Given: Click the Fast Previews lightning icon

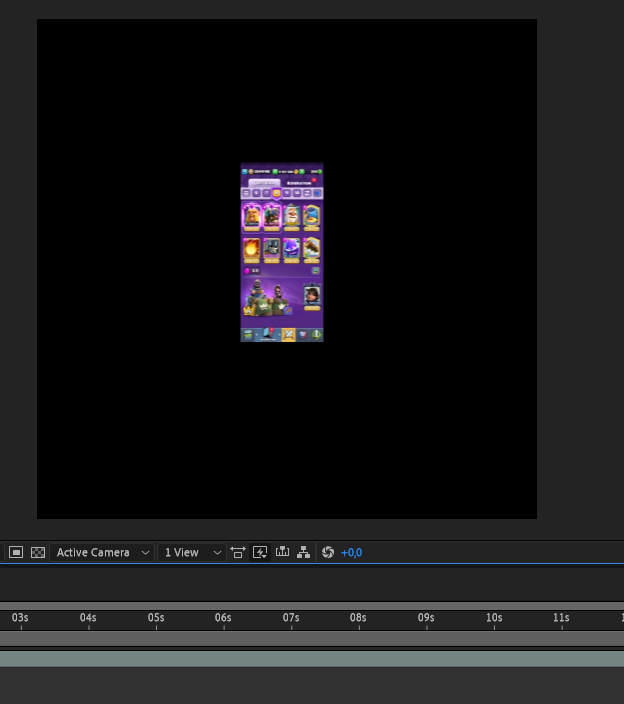Looking at the screenshot, I should 260,552.
